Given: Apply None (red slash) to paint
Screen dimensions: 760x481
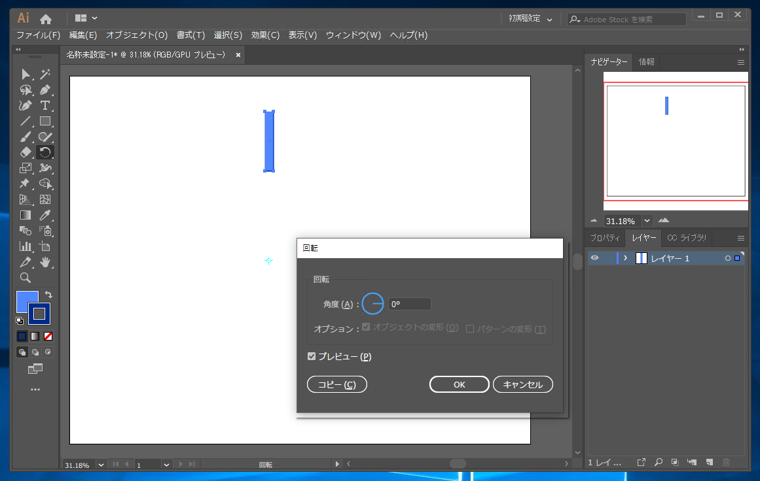Looking at the screenshot, I should 48,337.
